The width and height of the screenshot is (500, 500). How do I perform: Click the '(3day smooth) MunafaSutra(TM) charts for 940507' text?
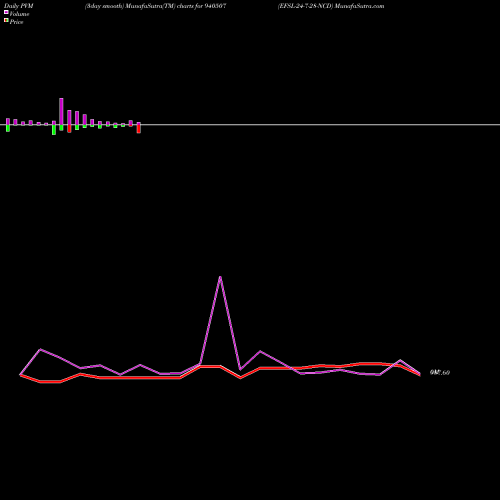(155, 6)
